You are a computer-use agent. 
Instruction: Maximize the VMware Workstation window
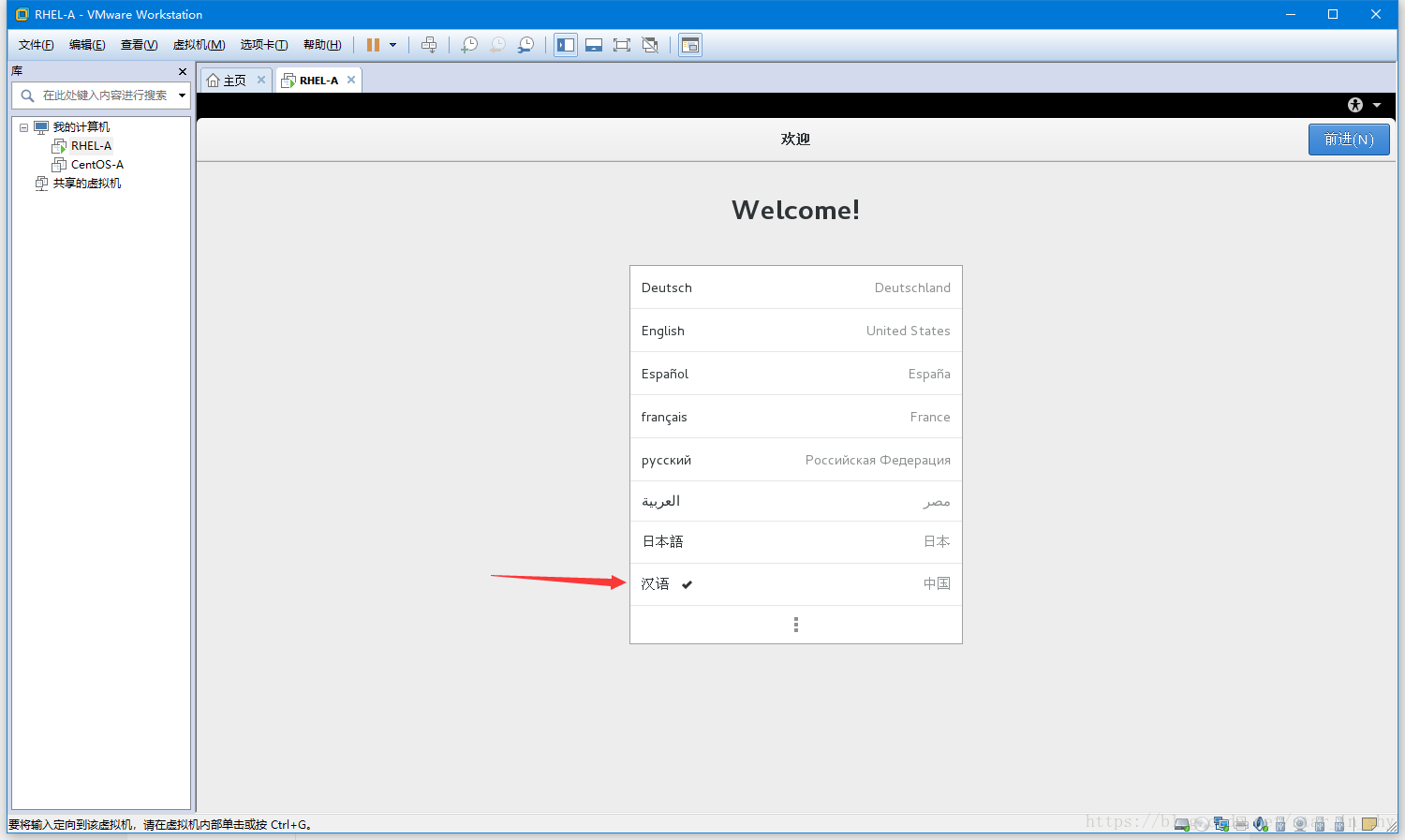point(1333,14)
